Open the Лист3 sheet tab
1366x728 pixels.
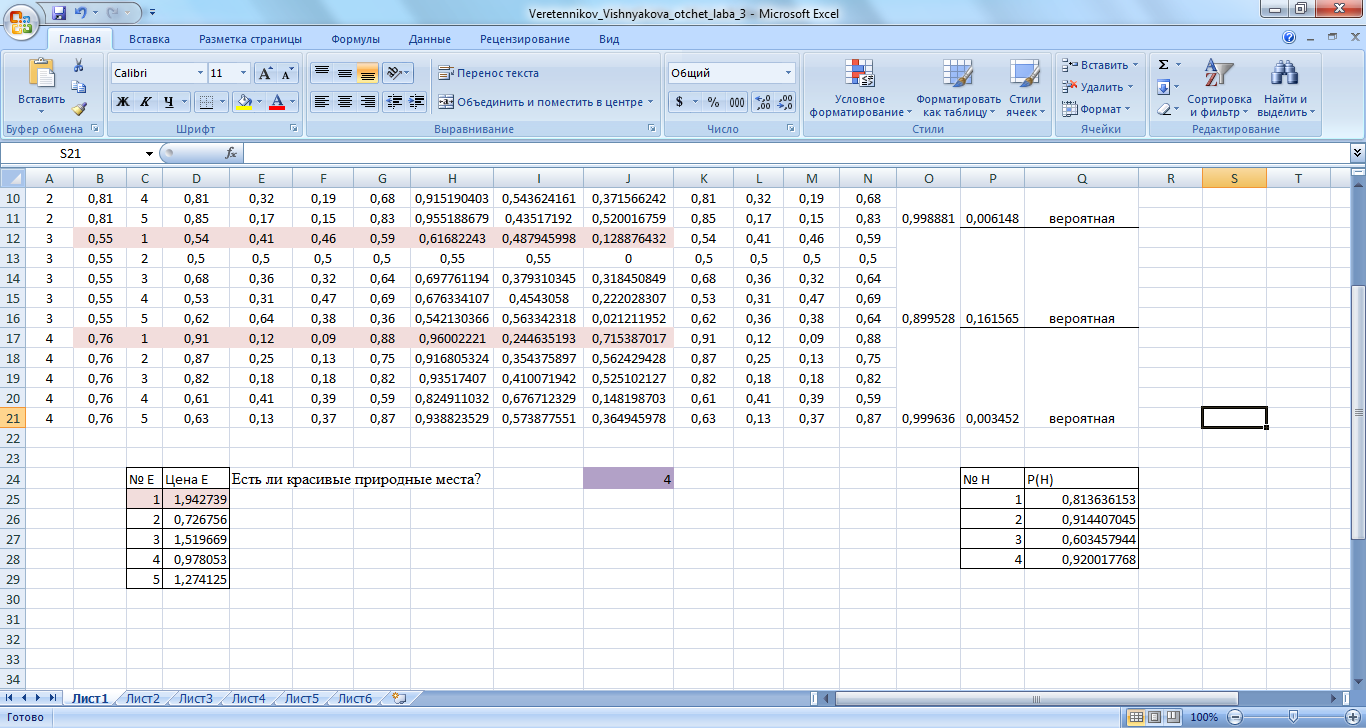195,699
